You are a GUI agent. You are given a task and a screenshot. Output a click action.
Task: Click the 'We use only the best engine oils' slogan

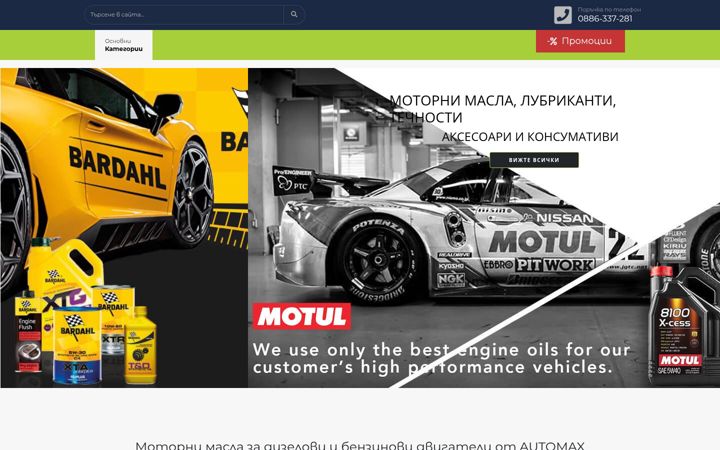tap(441, 358)
